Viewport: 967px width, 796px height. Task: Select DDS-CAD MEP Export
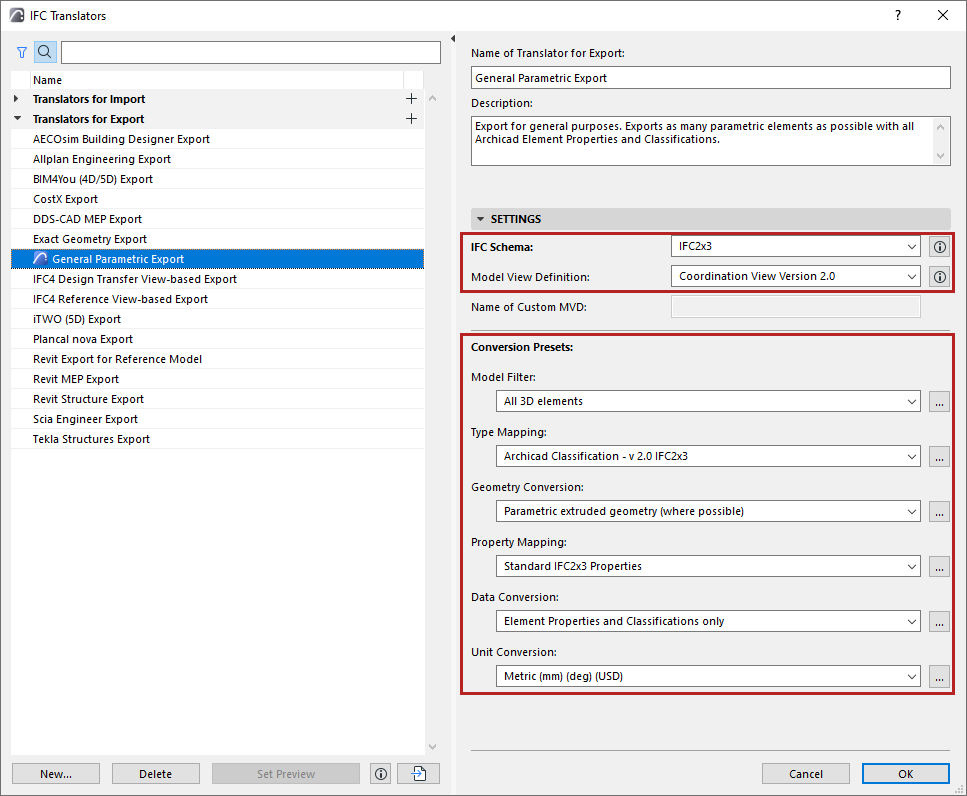tap(217, 219)
